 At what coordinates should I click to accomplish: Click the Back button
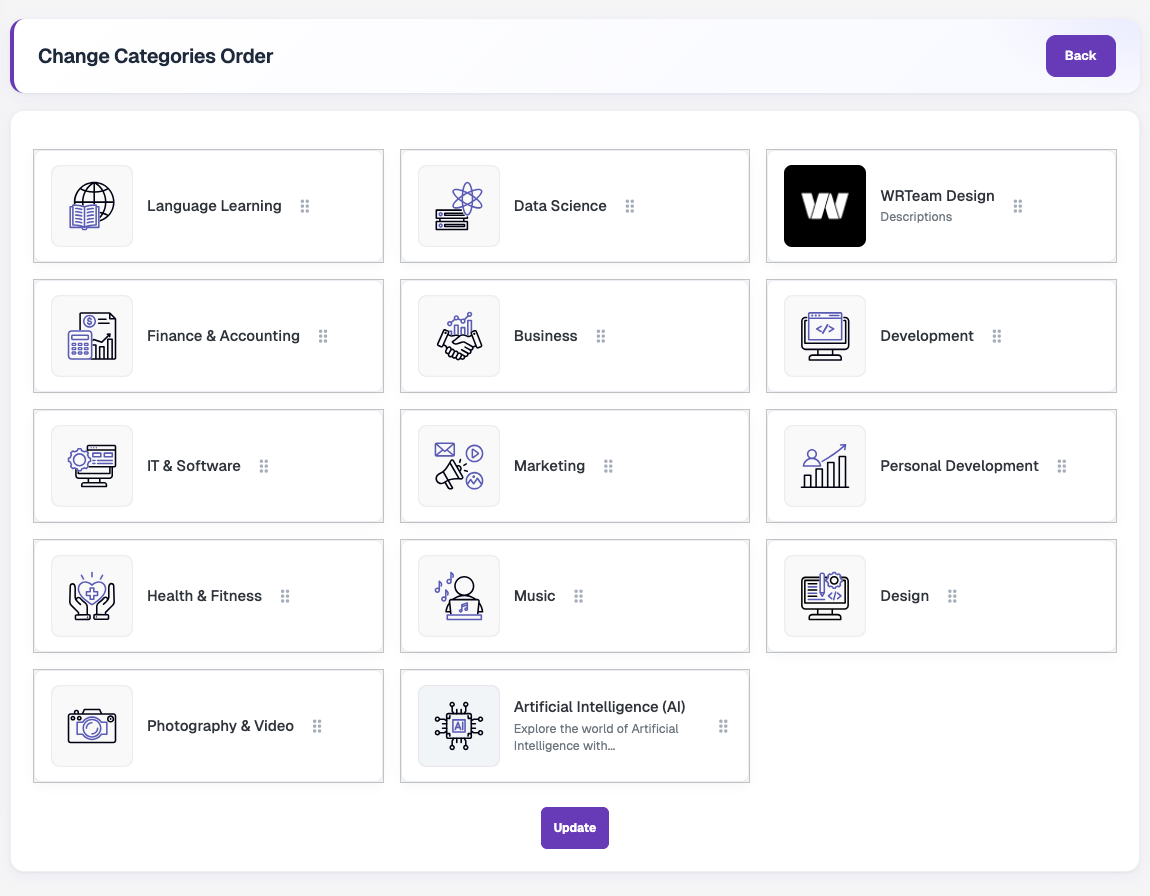1080,56
